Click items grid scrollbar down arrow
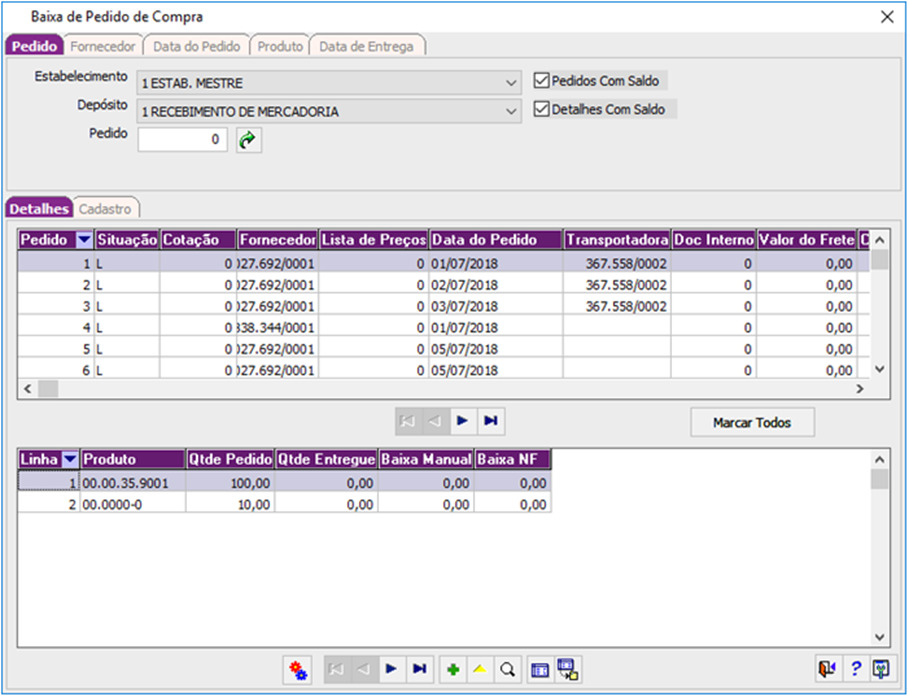Image resolution: width=909 pixels, height=697 pixels. click(x=879, y=637)
